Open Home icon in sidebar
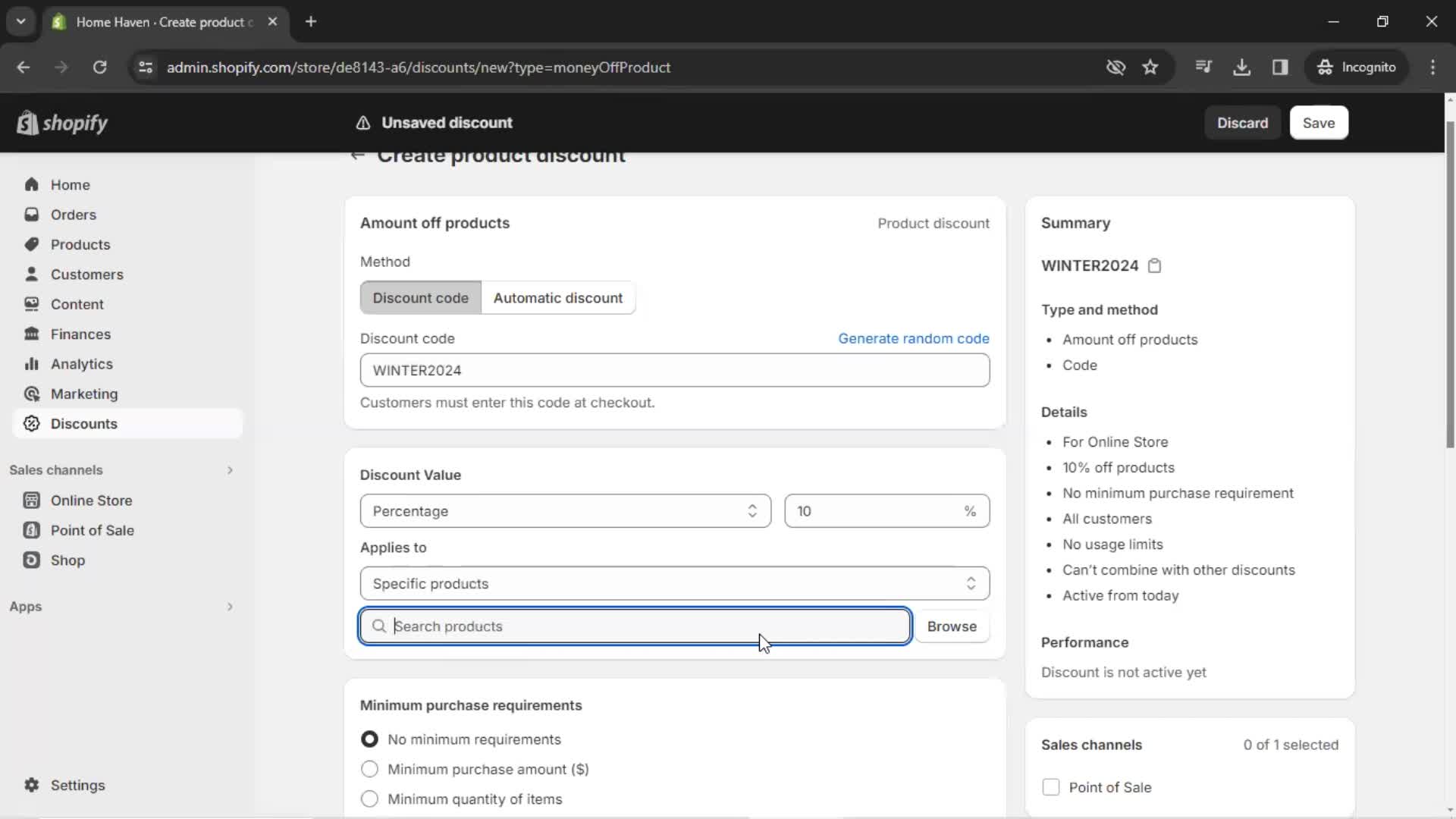 pyautogui.click(x=31, y=184)
